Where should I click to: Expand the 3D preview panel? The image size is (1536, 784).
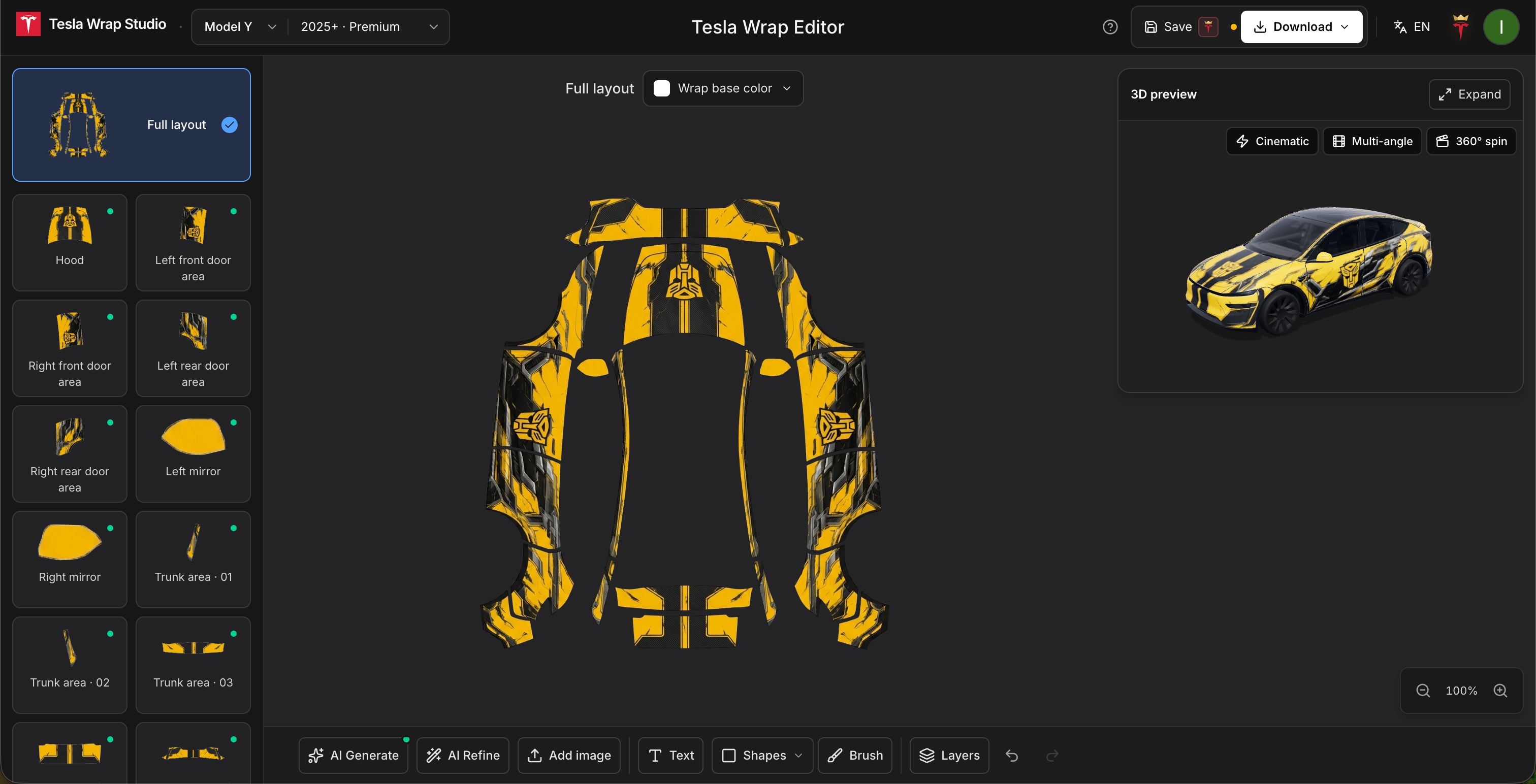point(1469,94)
